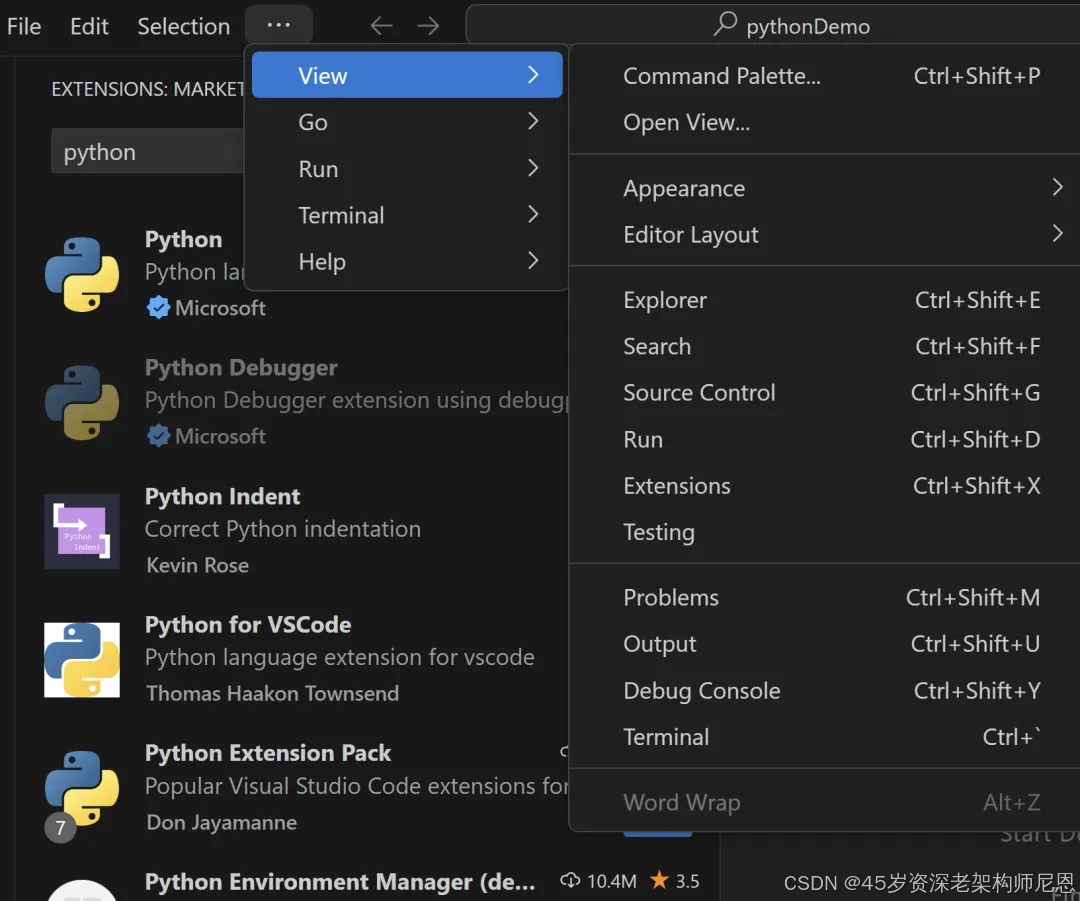Show the Source Control view
The image size is (1080, 901).
tap(827, 393)
